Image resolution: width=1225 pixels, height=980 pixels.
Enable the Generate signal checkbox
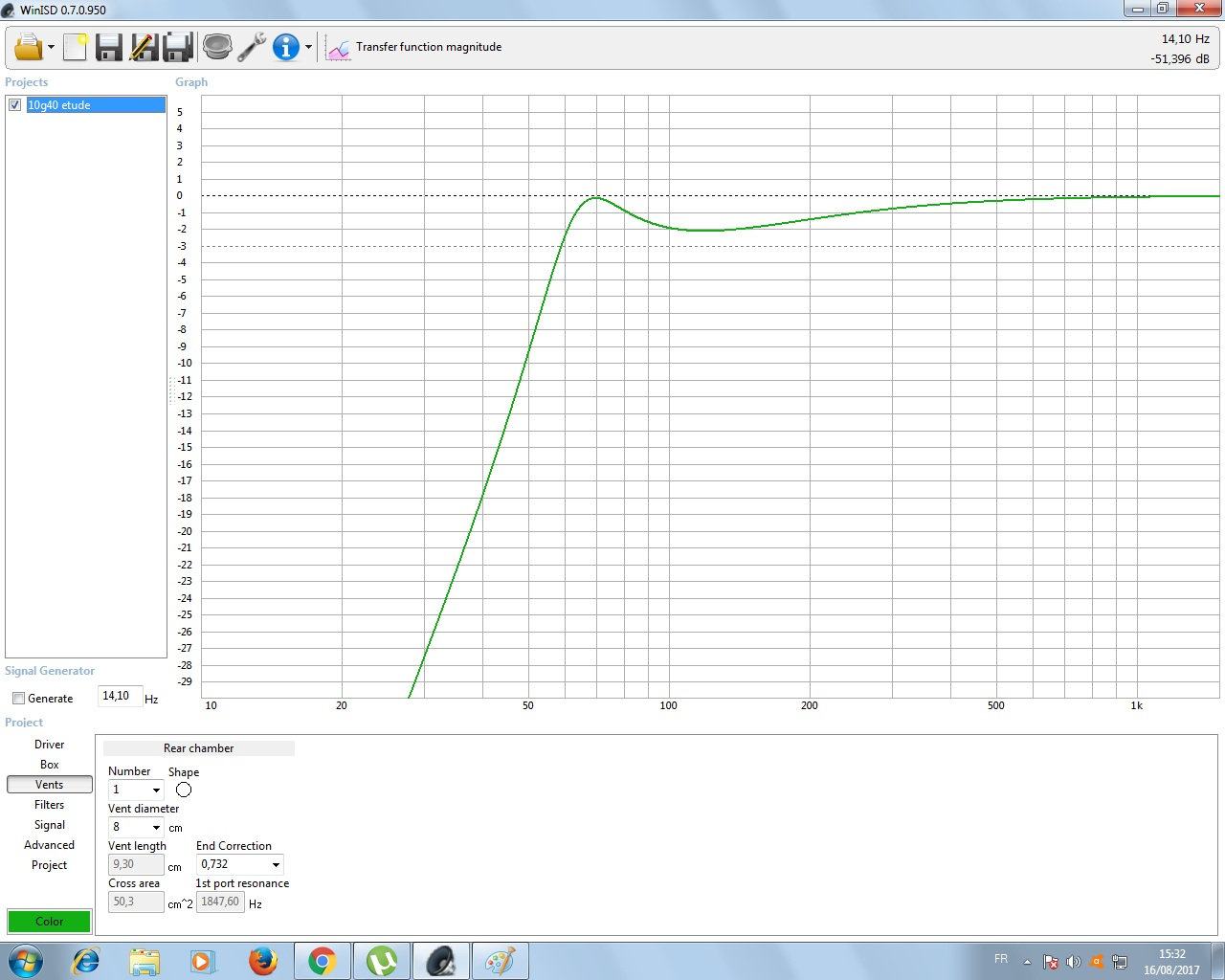[x=18, y=699]
